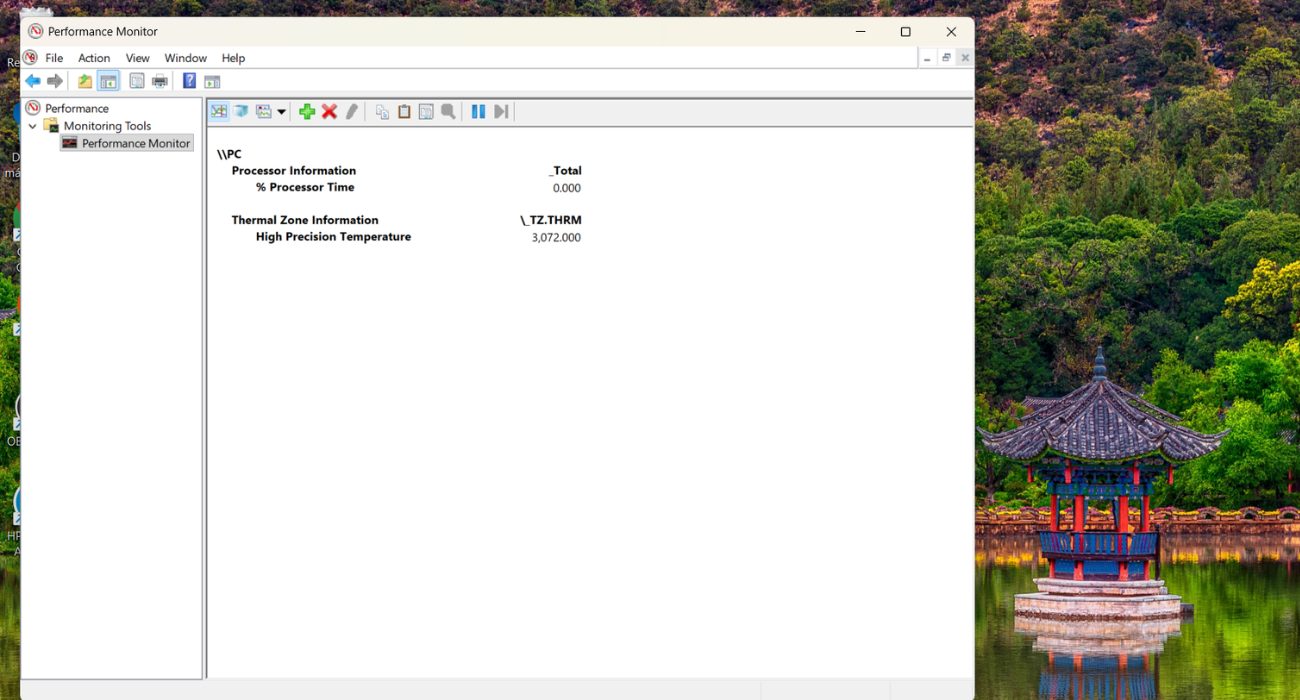Toggle Show/Hide Console Tree button

click(x=108, y=81)
